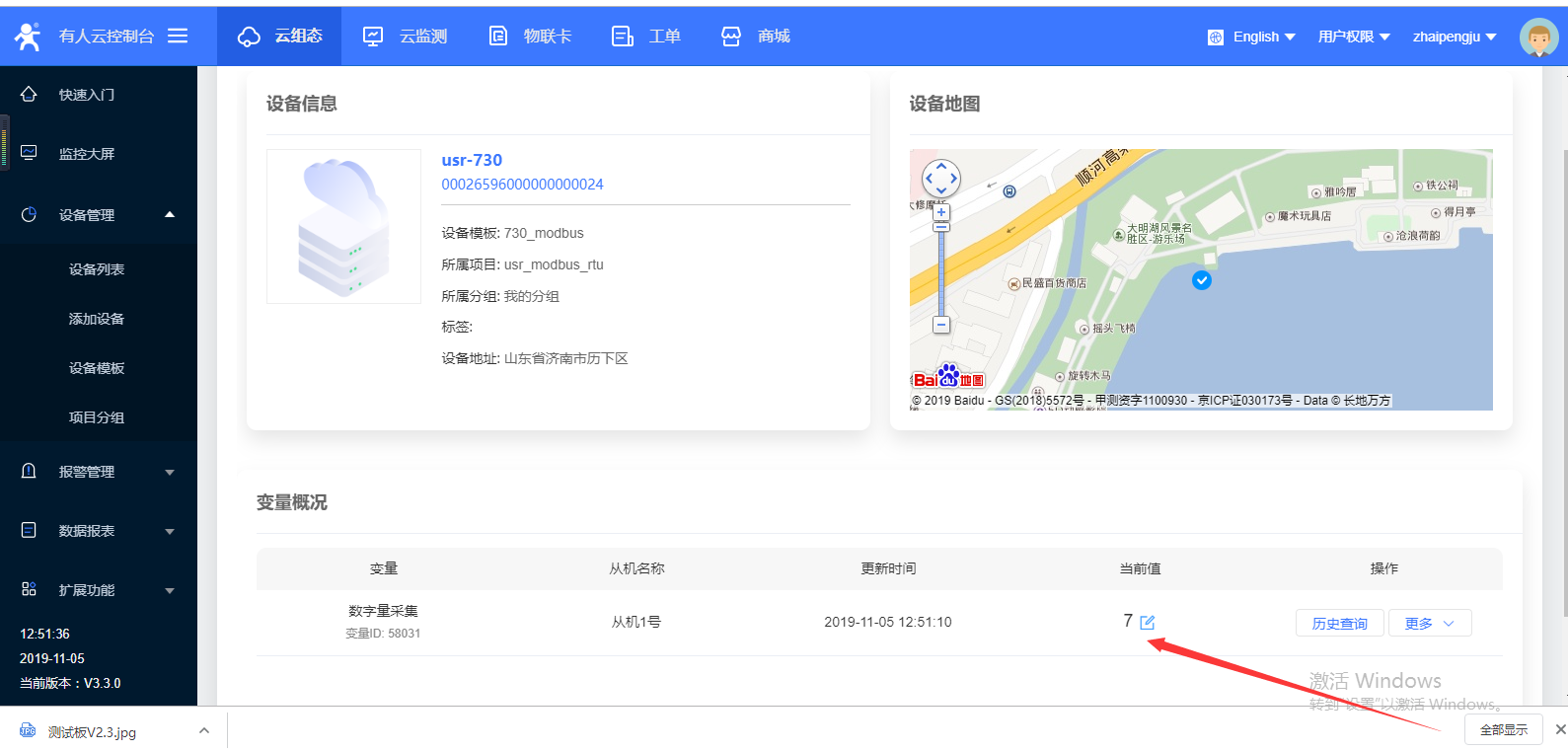The width and height of the screenshot is (1568, 752).
Task: Click the map zoom in plus button
Action: click(941, 212)
